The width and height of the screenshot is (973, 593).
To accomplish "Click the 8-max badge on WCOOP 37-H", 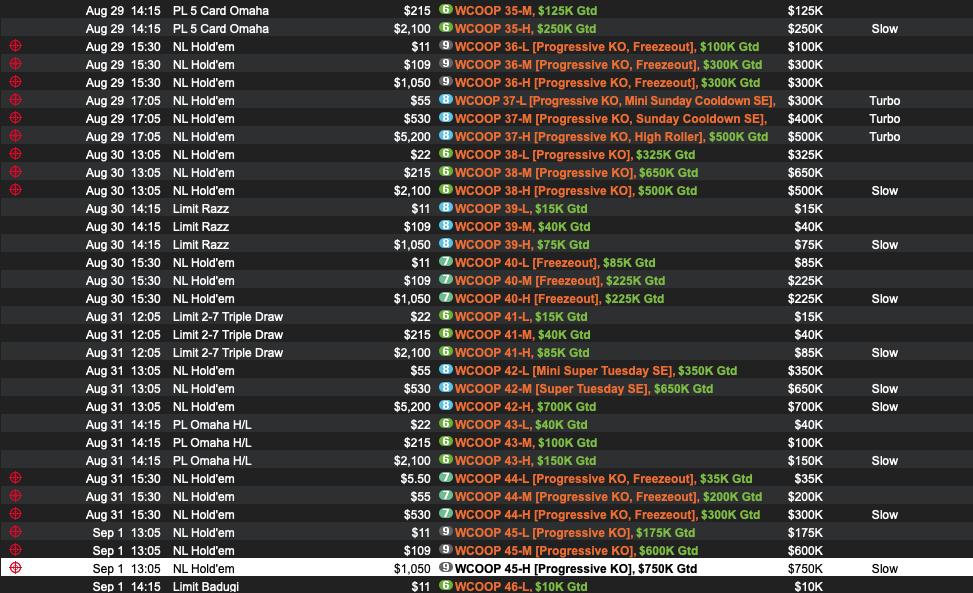I will click(446, 135).
